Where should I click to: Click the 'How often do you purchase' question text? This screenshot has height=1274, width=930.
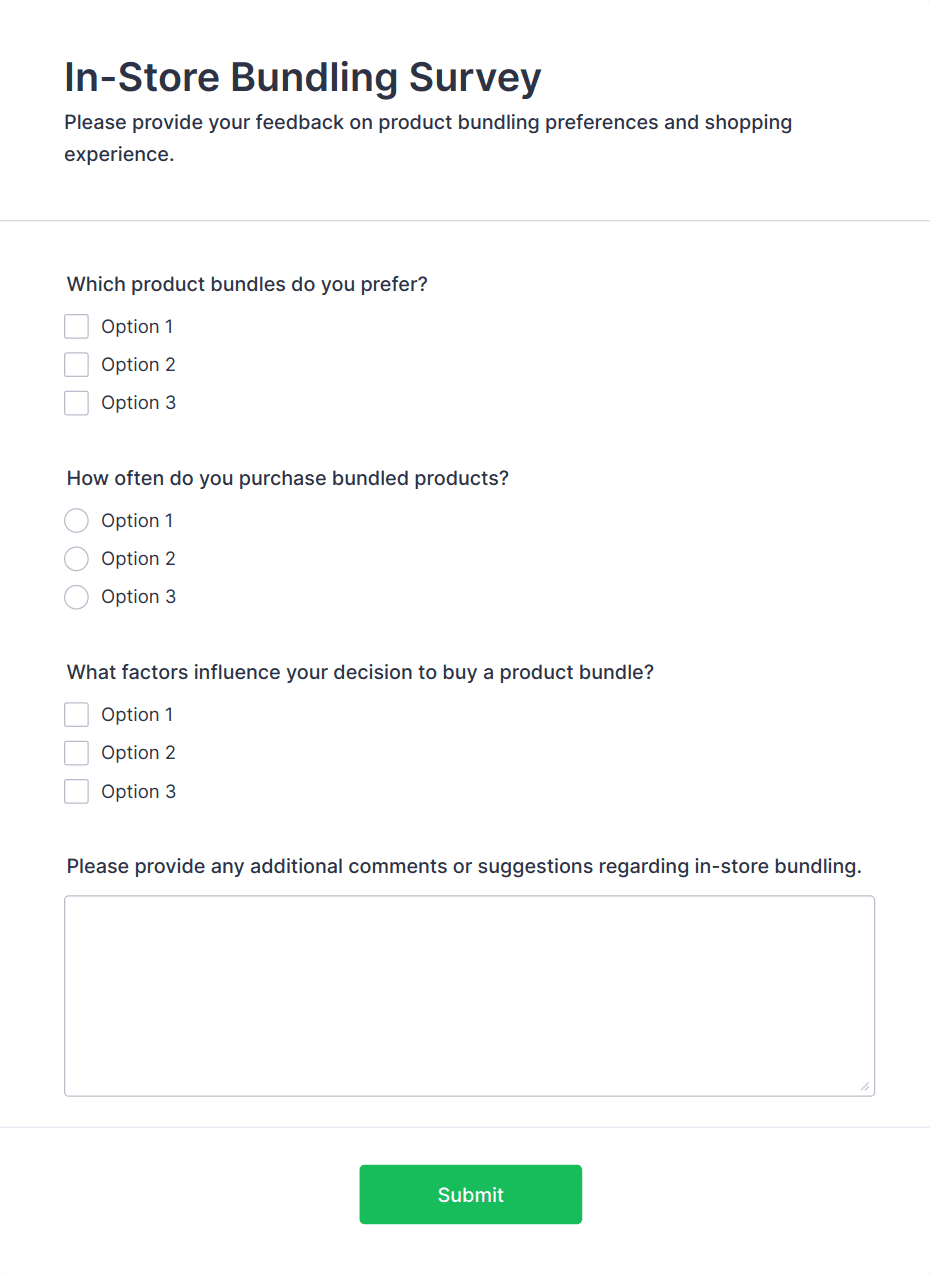click(288, 478)
